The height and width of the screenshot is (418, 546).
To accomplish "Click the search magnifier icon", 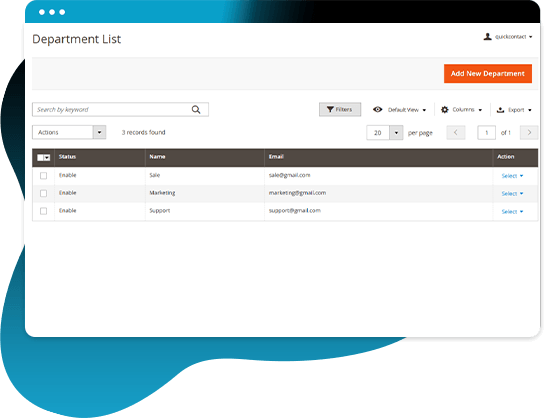I will (196, 110).
